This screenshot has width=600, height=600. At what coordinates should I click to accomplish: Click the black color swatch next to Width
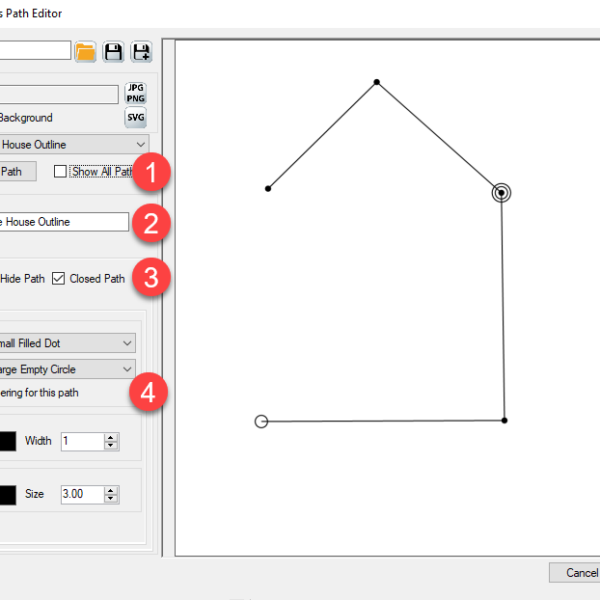pyautogui.click(x=8, y=441)
